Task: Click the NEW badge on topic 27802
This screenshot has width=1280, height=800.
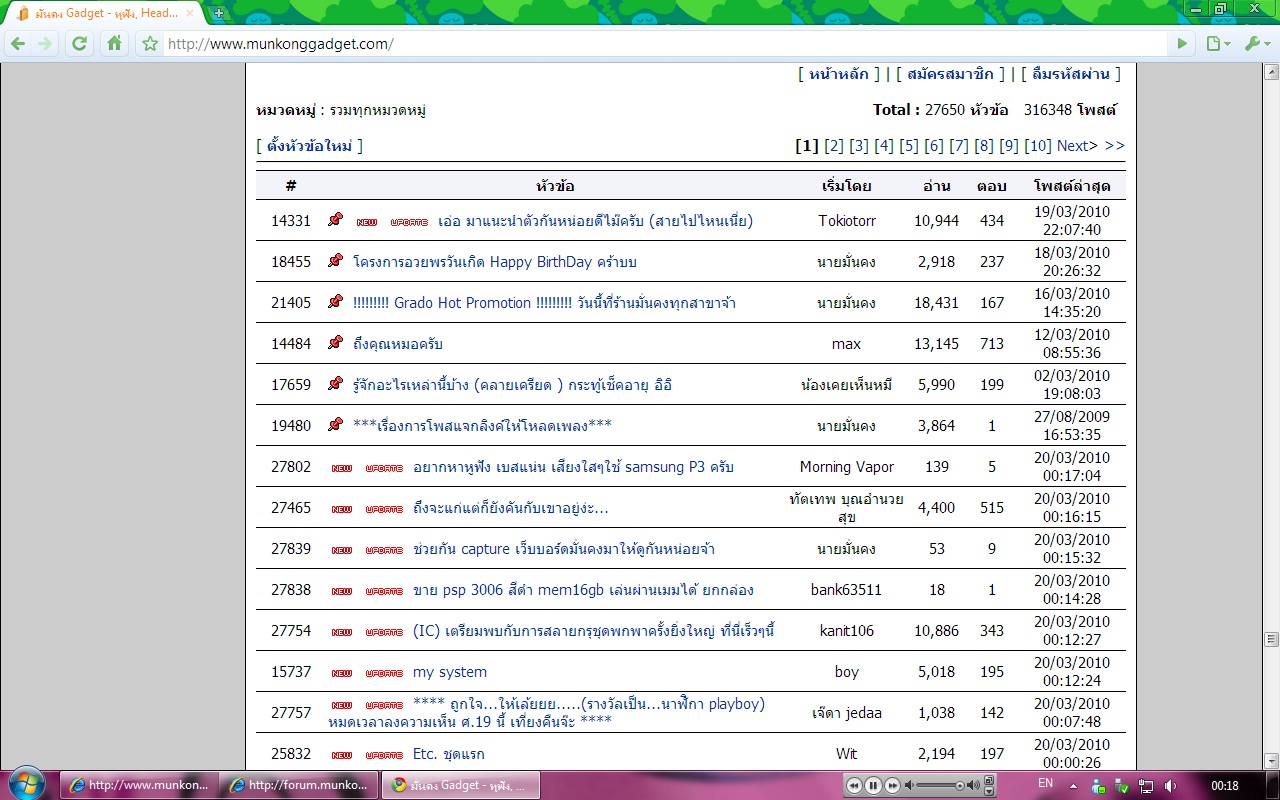Action: coord(342,468)
